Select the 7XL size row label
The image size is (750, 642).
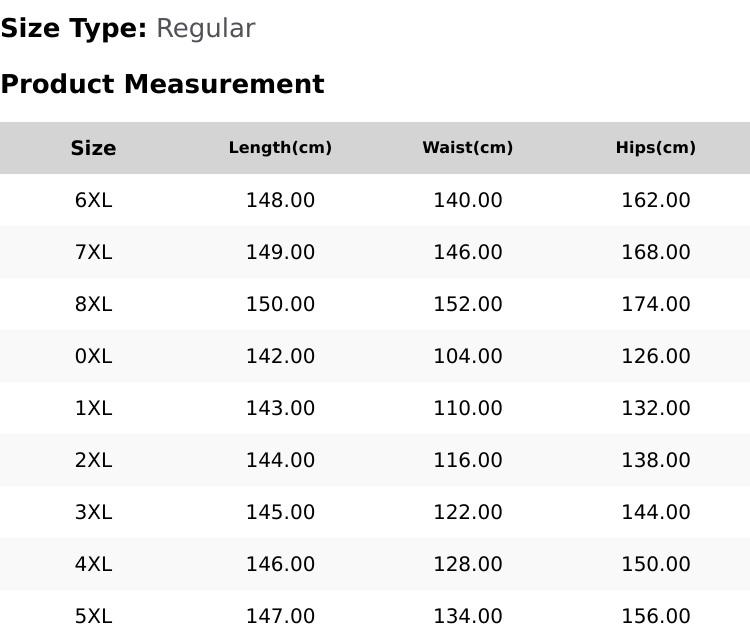[x=93, y=252]
